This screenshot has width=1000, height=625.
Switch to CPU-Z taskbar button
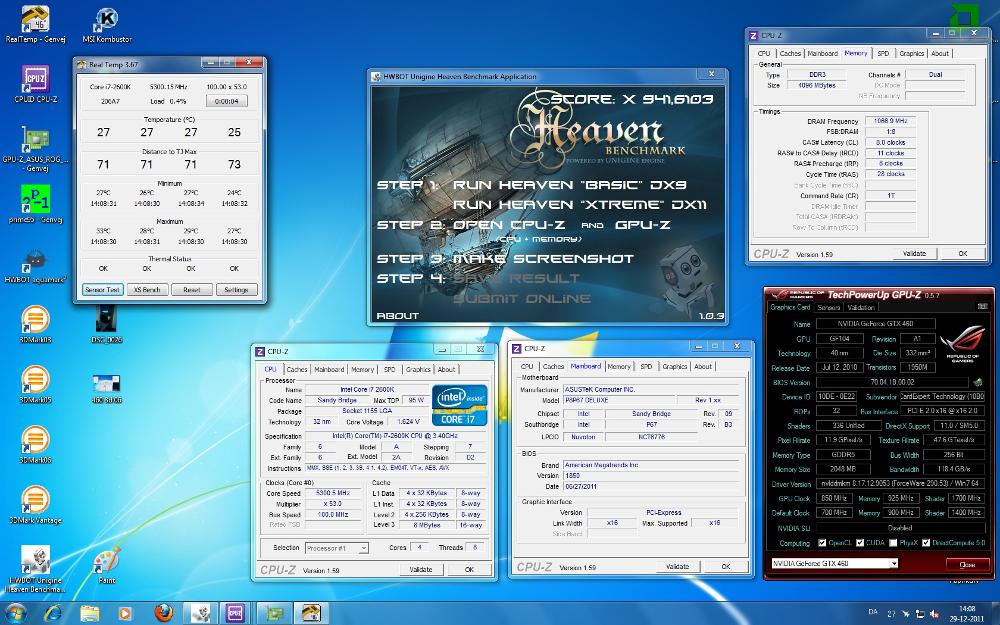[236, 614]
